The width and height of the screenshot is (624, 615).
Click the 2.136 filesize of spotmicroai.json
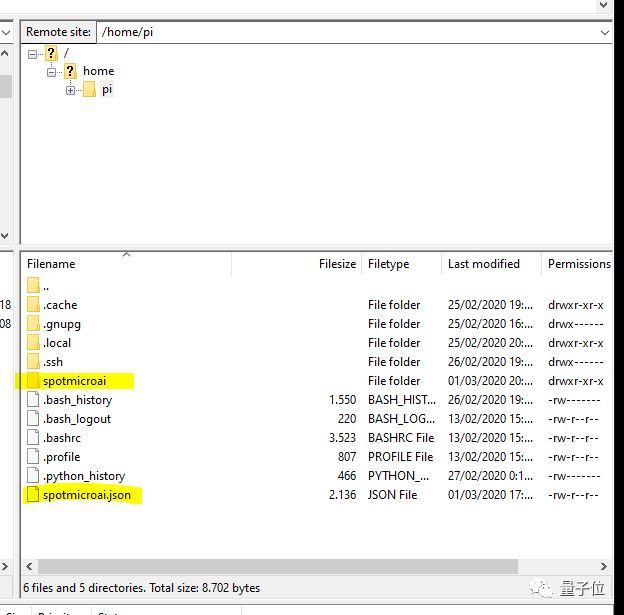342,495
